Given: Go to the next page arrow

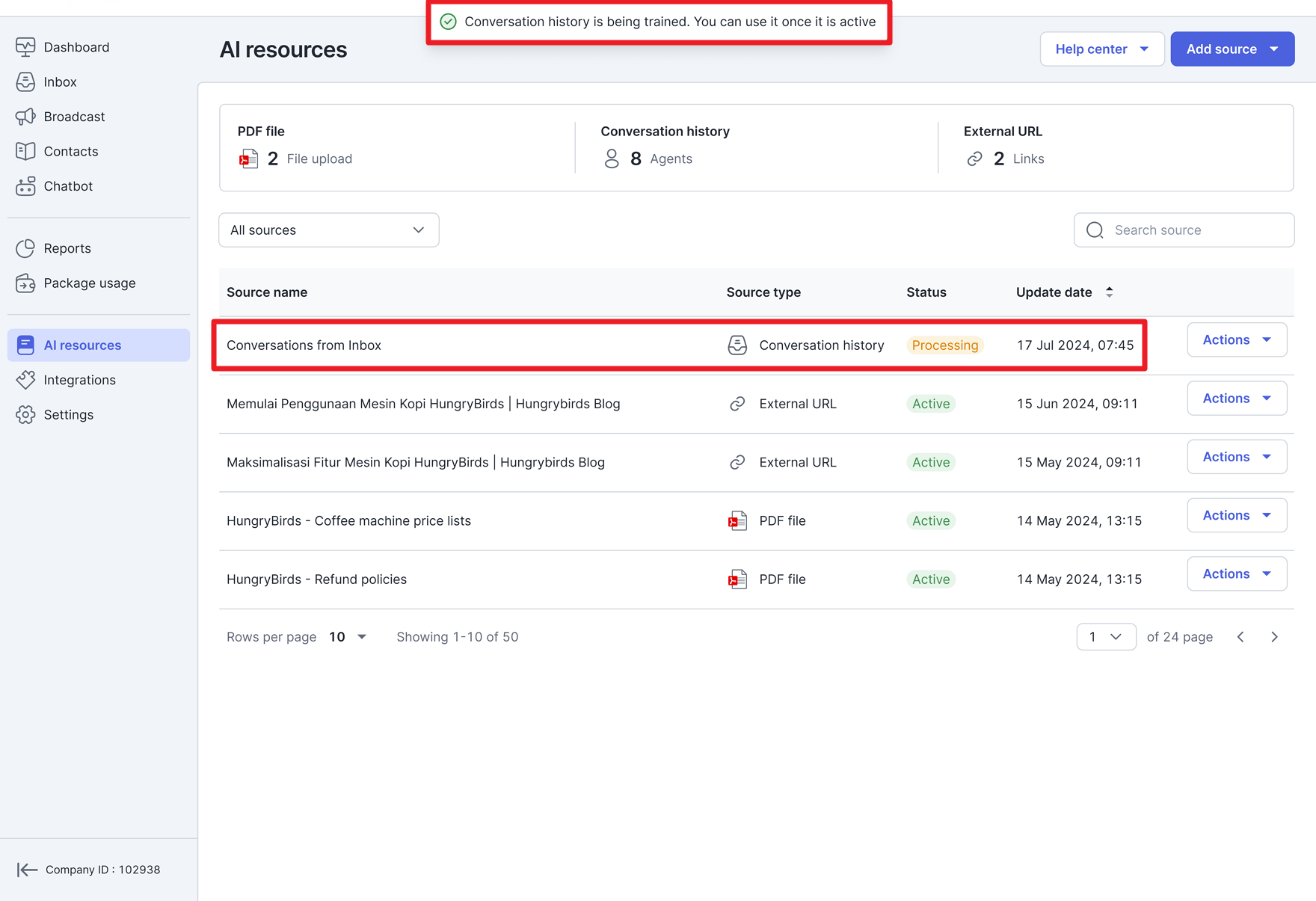Looking at the screenshot, I should click(x=1275, y=637).
